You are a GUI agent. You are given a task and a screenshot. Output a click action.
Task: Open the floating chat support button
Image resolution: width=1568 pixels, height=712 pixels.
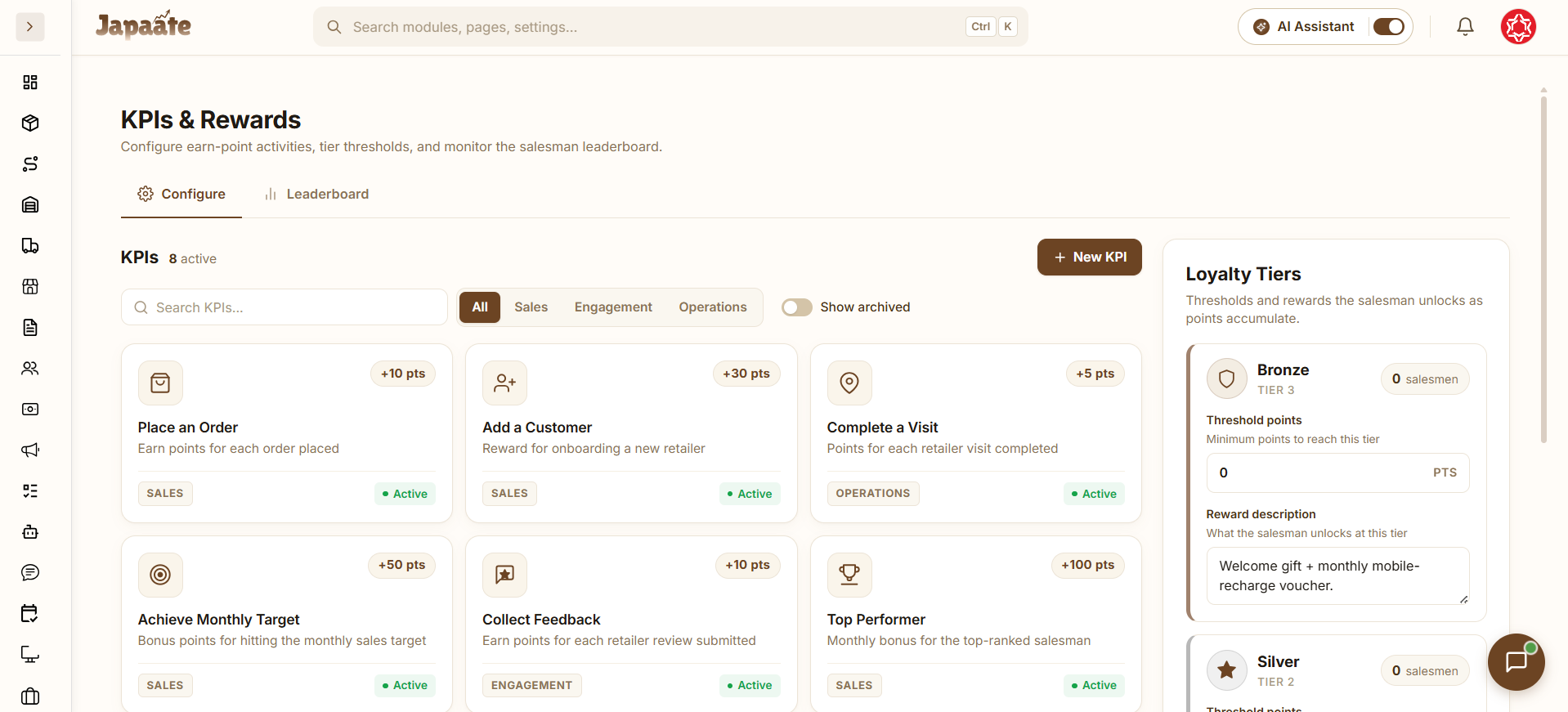[1516, 661]
